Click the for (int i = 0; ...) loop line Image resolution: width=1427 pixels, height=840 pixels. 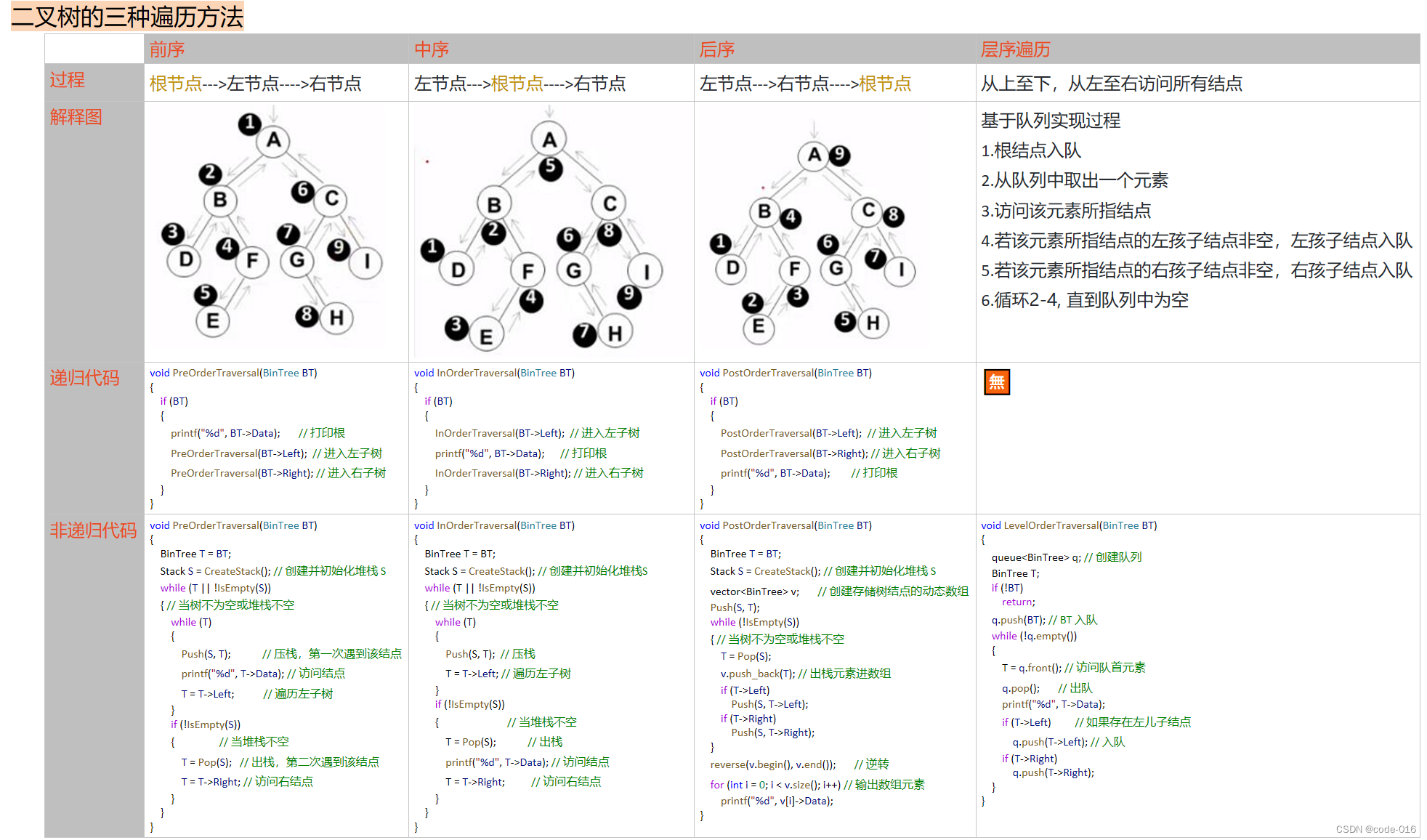(x=817, y=785)
